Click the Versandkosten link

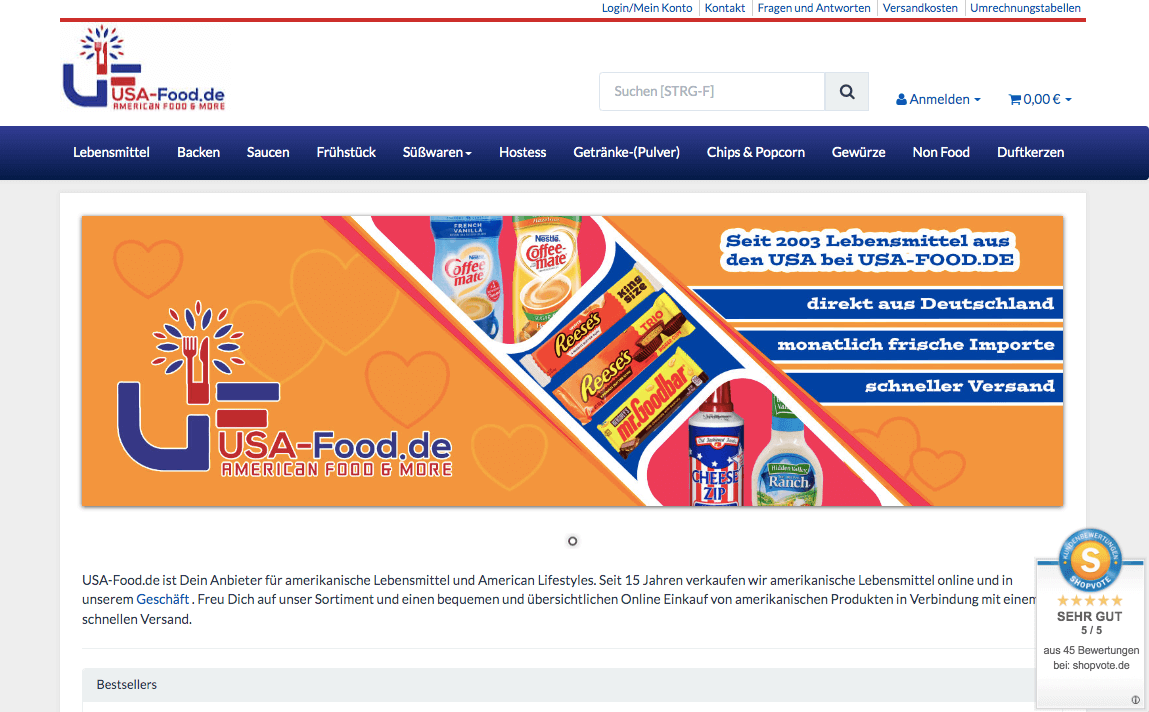pos(920,8)
